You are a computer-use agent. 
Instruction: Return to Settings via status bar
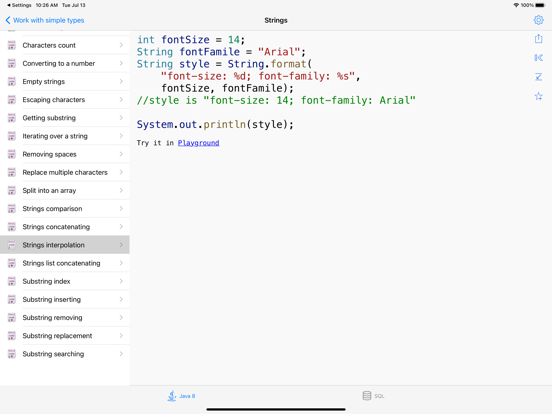[19, 5]
